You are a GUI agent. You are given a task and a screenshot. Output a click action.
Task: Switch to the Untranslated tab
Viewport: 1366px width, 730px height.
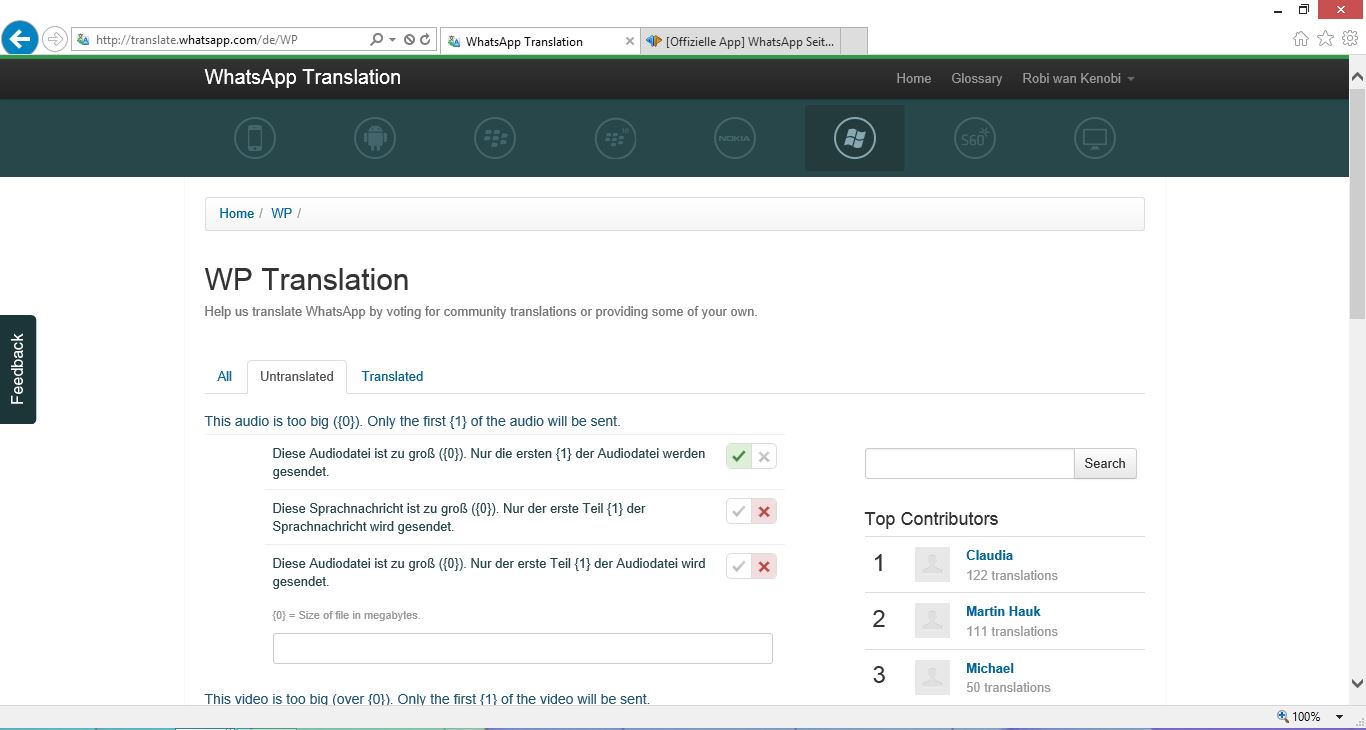pyautogui.click(x=297, y=376)
